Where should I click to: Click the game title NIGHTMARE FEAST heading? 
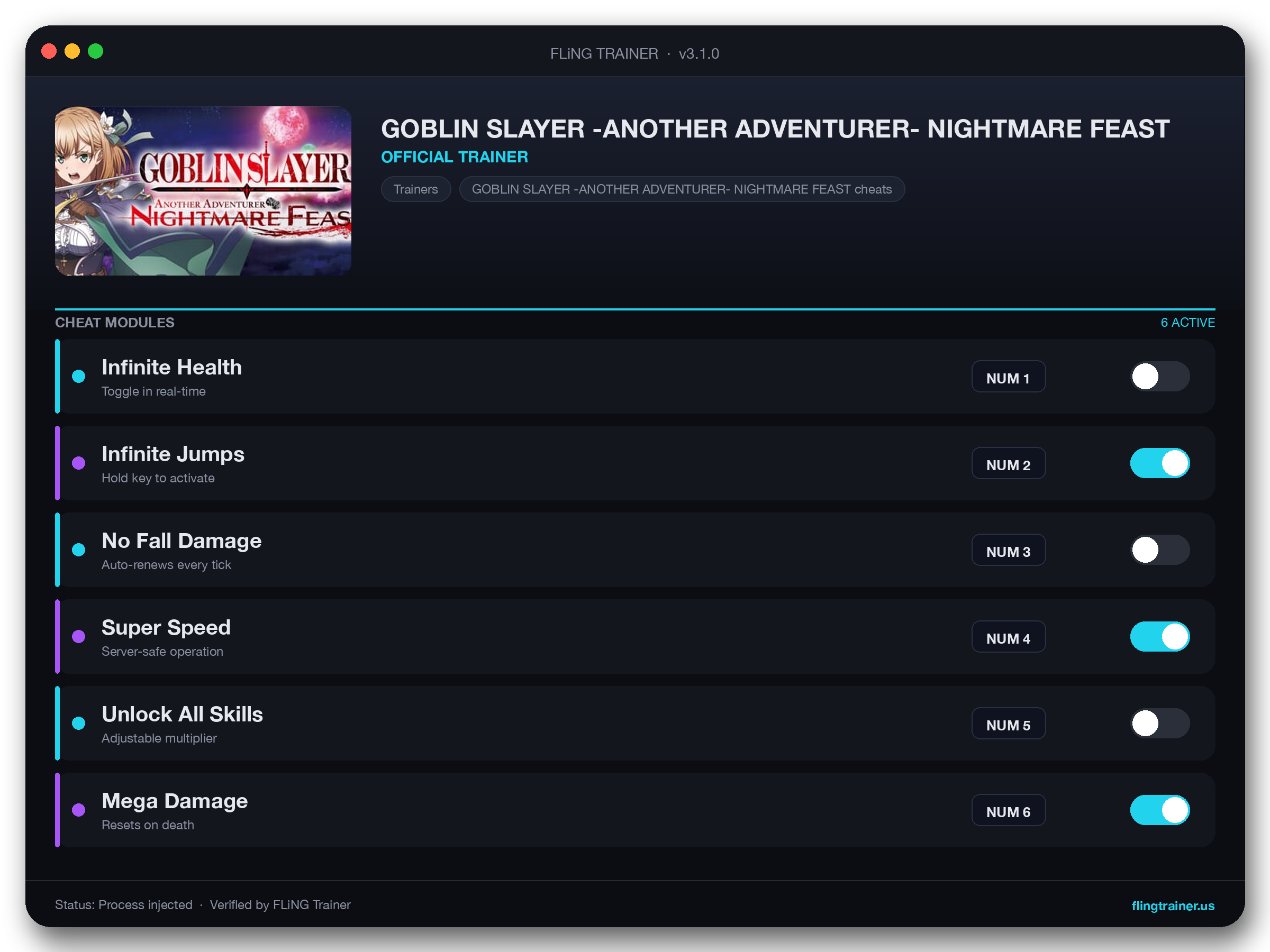pyautogui.click(x=775, y=129)
